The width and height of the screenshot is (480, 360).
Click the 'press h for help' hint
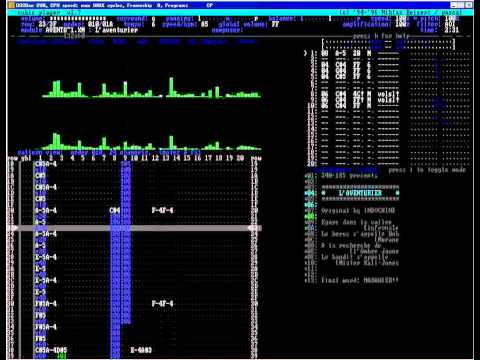click(381, 36)
